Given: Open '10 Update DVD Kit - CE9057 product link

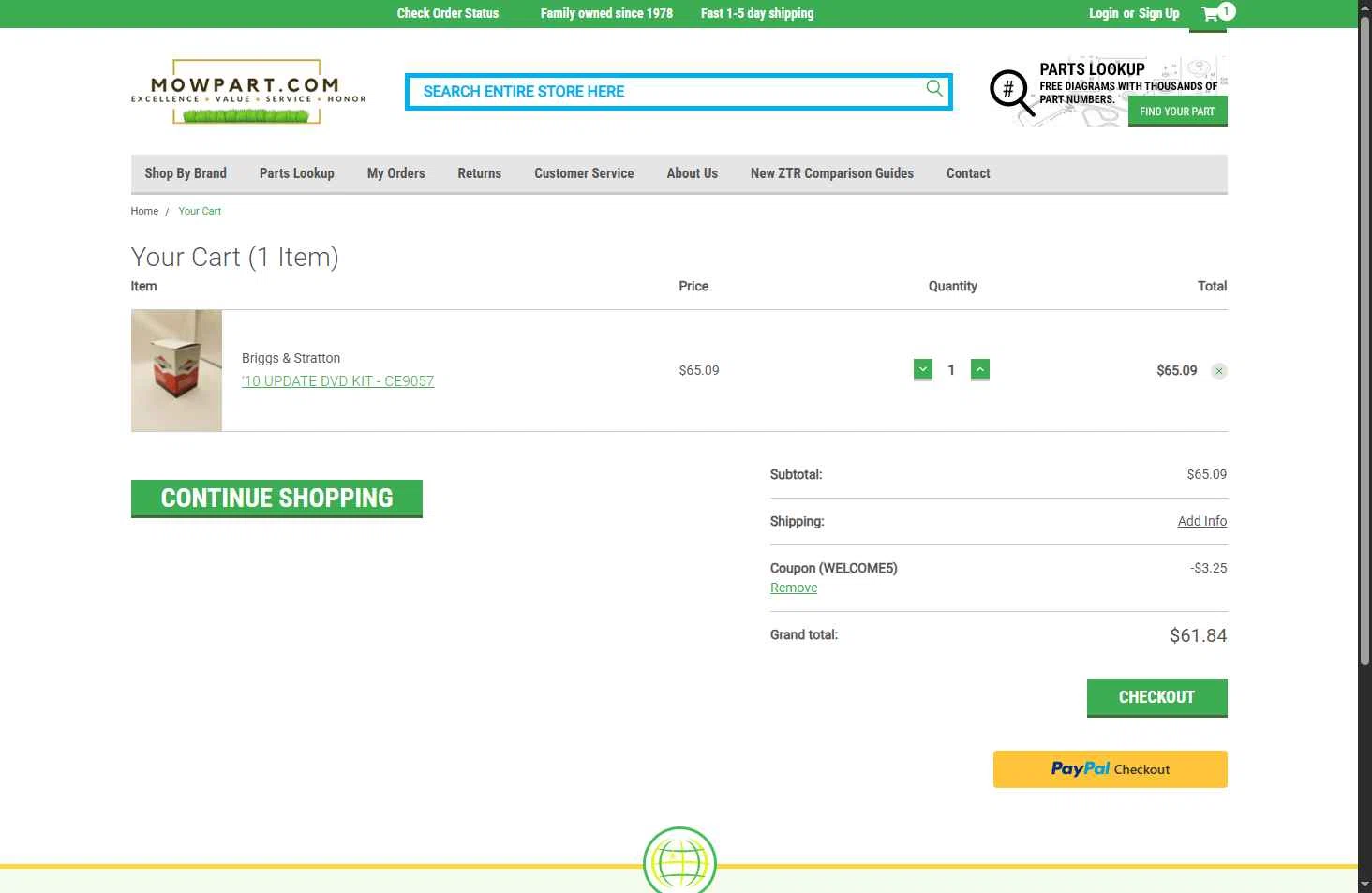Looking at the screenshot, I should coord(338,381).
